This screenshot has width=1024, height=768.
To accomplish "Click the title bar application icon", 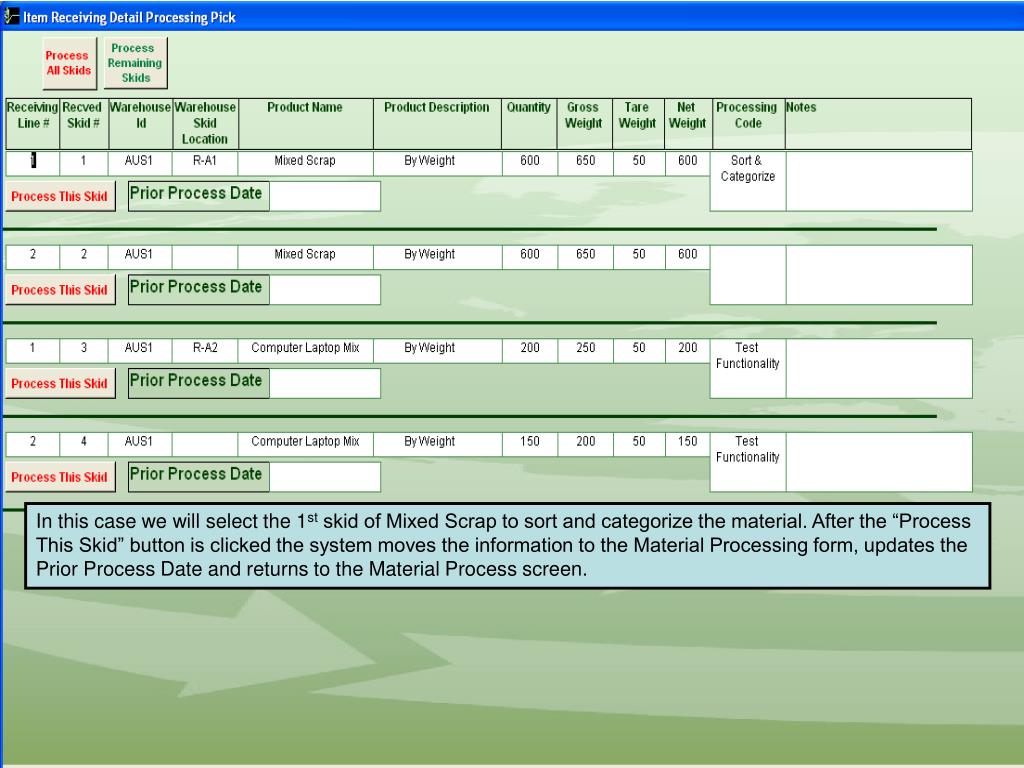I will pos(11,17).
